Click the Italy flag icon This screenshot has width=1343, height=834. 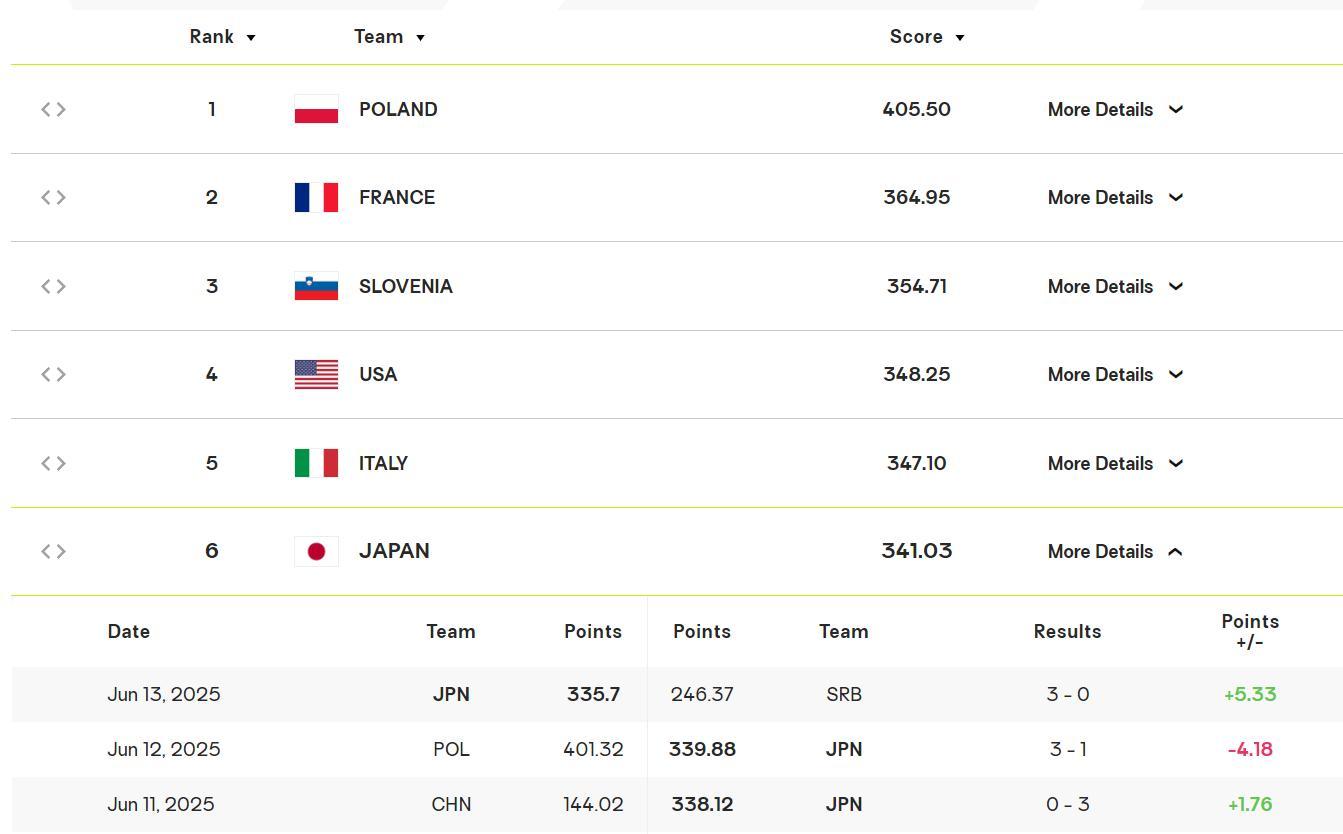316,463
